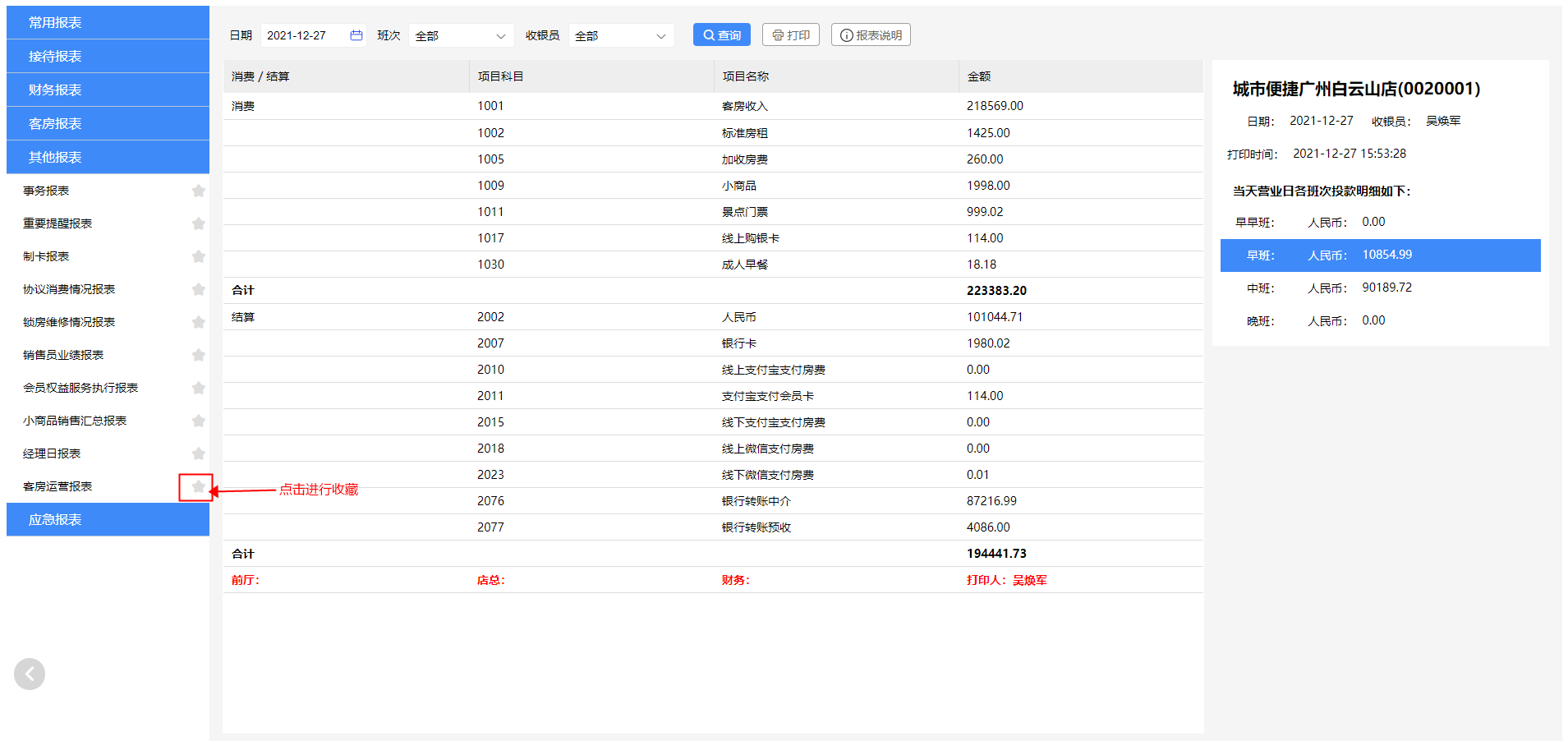Click the 线上微信支付房费 row name
This screenshot has height=741, width=1568.
[x=768, y=449]
